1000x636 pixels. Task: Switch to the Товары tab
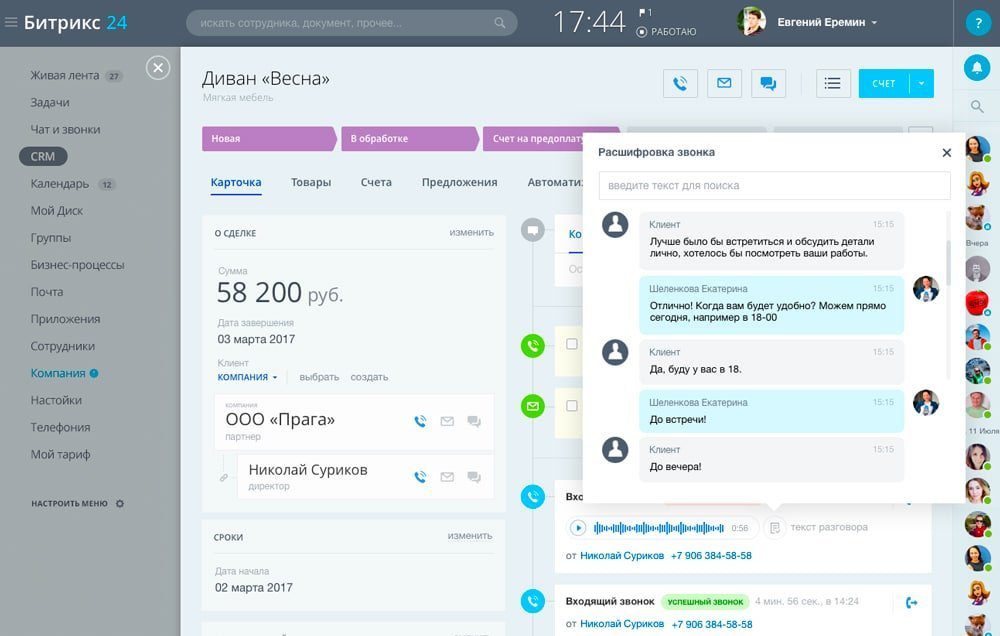(x=311, y=182)
